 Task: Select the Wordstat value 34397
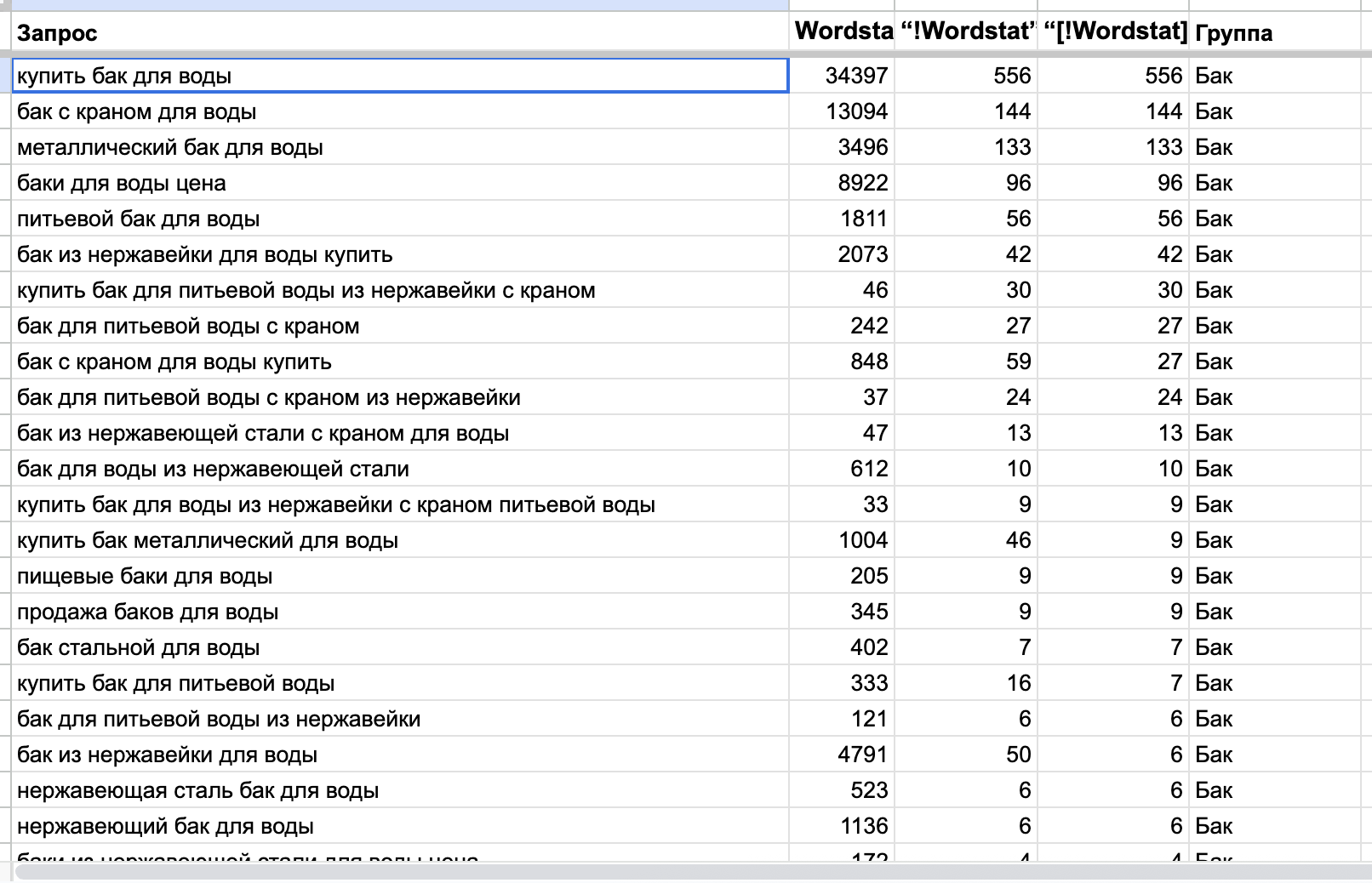pyautogui.click(x=842, y=76)
